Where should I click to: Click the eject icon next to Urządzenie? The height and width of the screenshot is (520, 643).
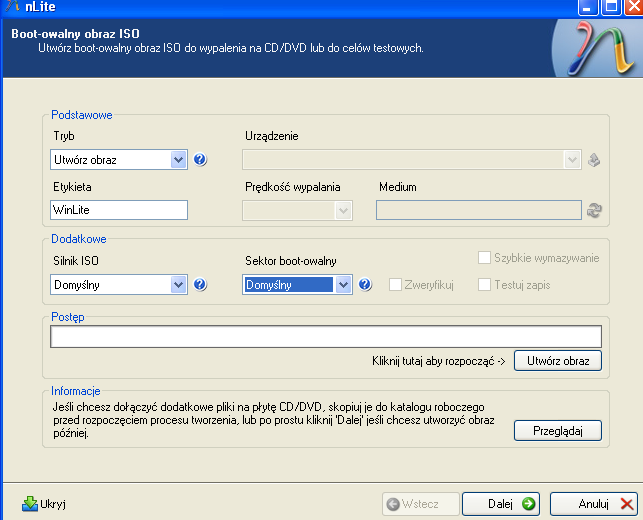(594, 160)
